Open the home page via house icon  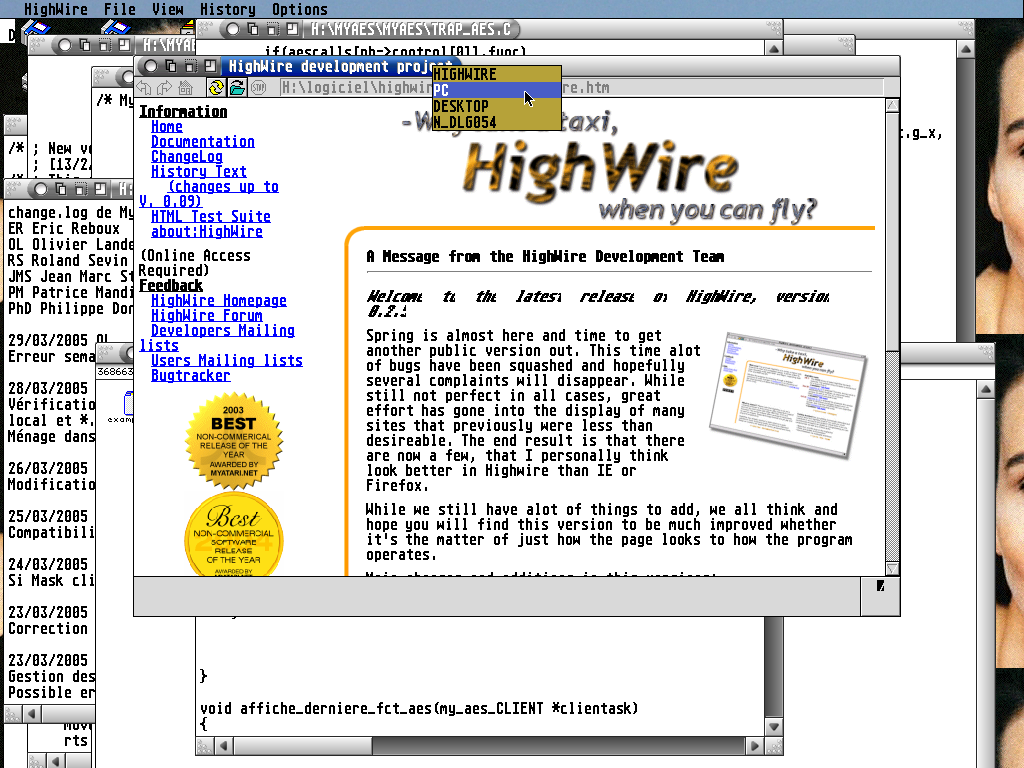185,88
